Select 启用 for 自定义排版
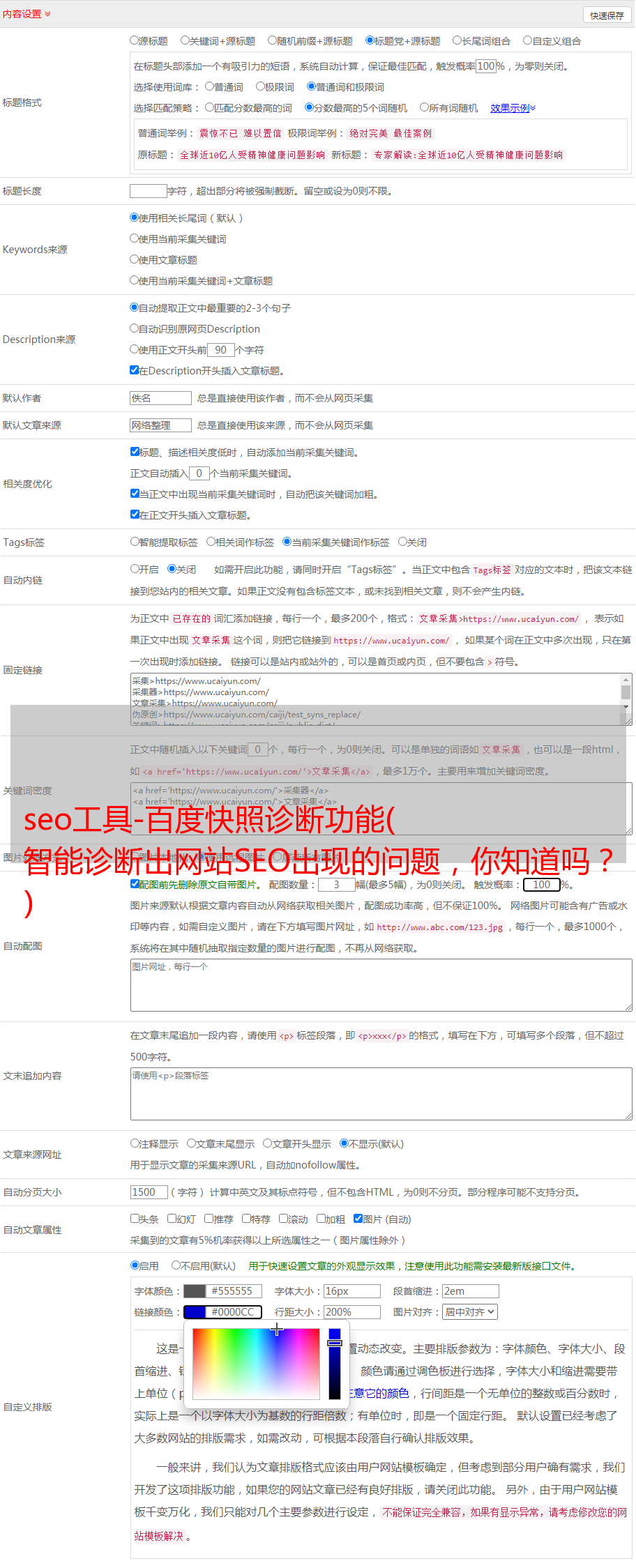 pos(135,1265)
